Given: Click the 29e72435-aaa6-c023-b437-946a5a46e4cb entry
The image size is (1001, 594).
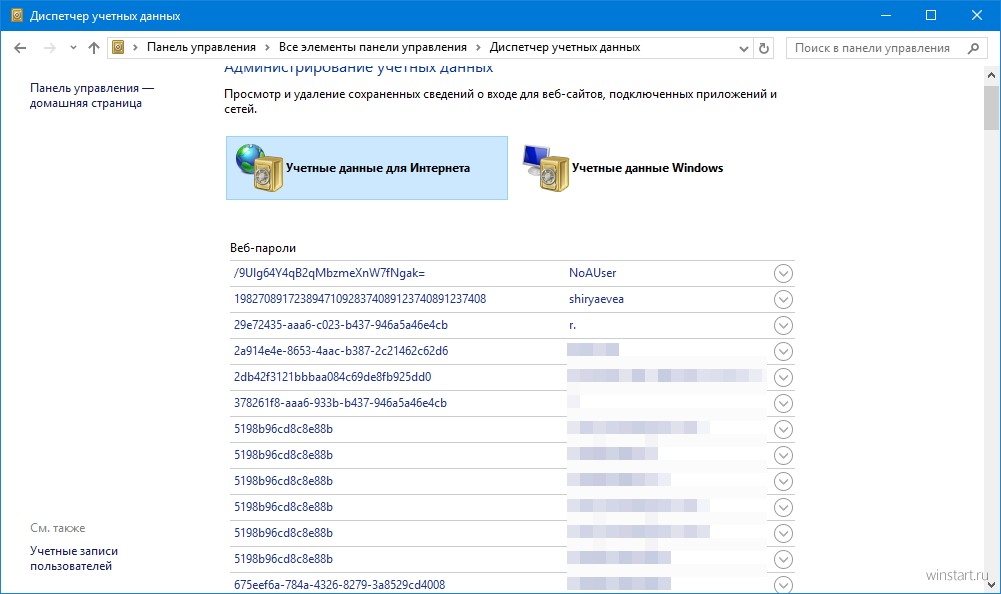Looking at the screenshot, I should [341, 325].
